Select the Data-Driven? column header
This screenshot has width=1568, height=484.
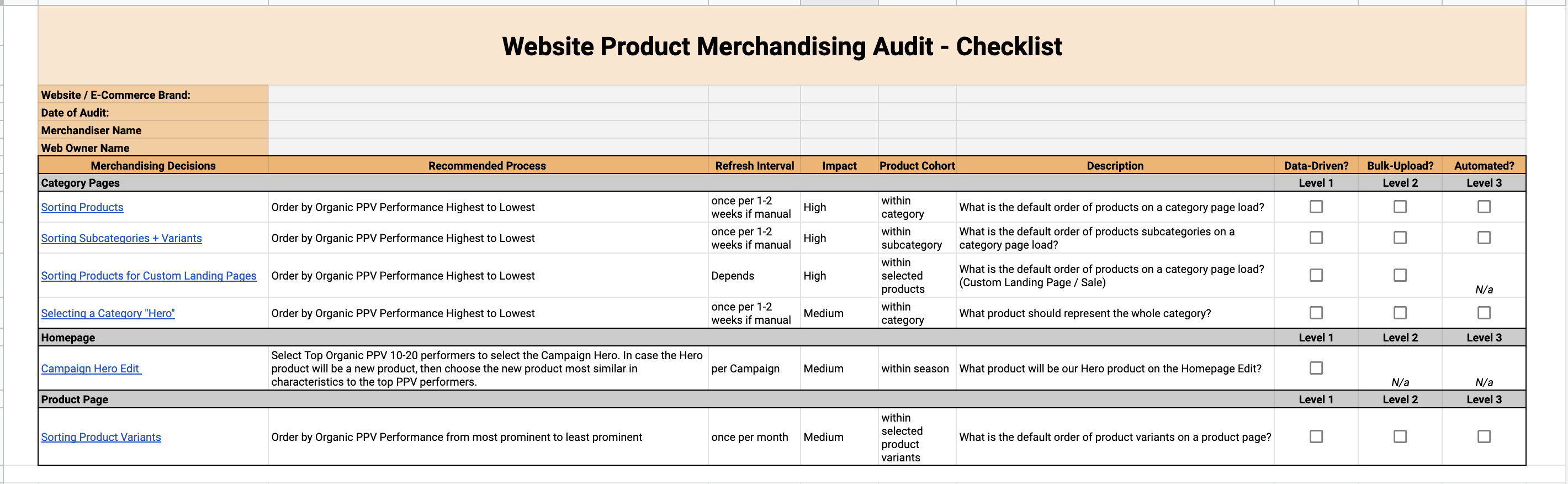click(x=1316, y=166)
